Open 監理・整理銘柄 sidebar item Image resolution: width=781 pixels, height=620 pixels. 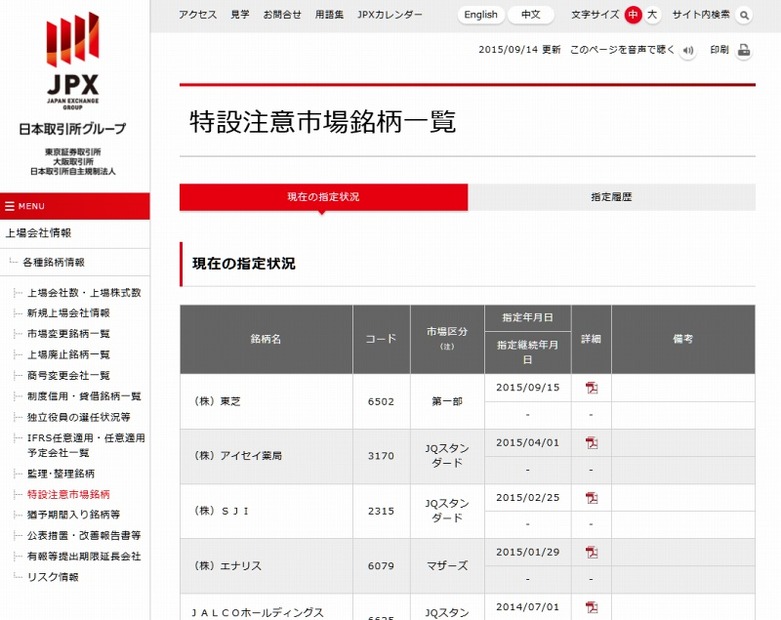click(61, 474)
